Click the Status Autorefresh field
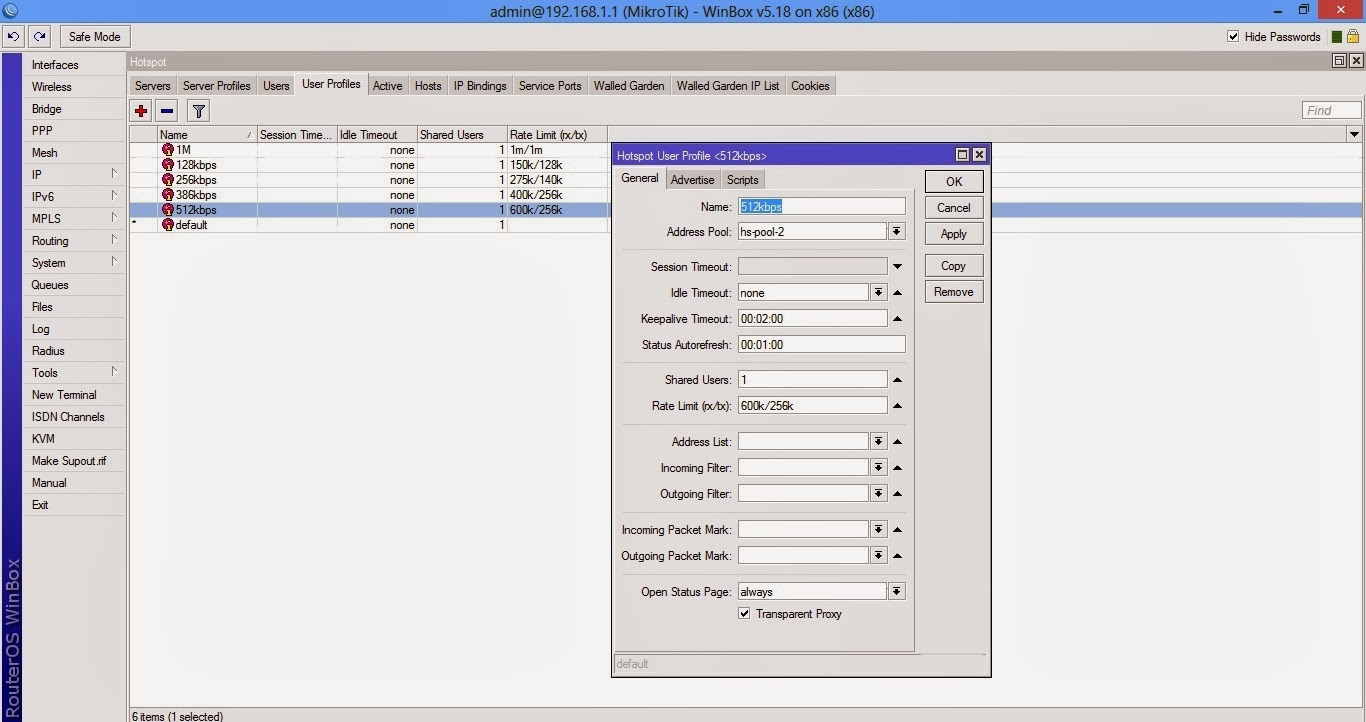The height and width of the screenshot is (722, 1366). coord(821,345)
